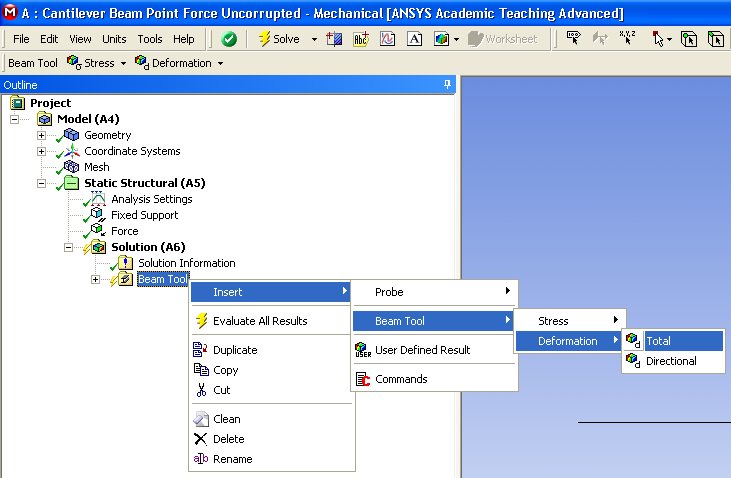Viewport: 731px width, 478px height.
Task: Click the Geometry cube icon in outline
Action: pos(71,135)
